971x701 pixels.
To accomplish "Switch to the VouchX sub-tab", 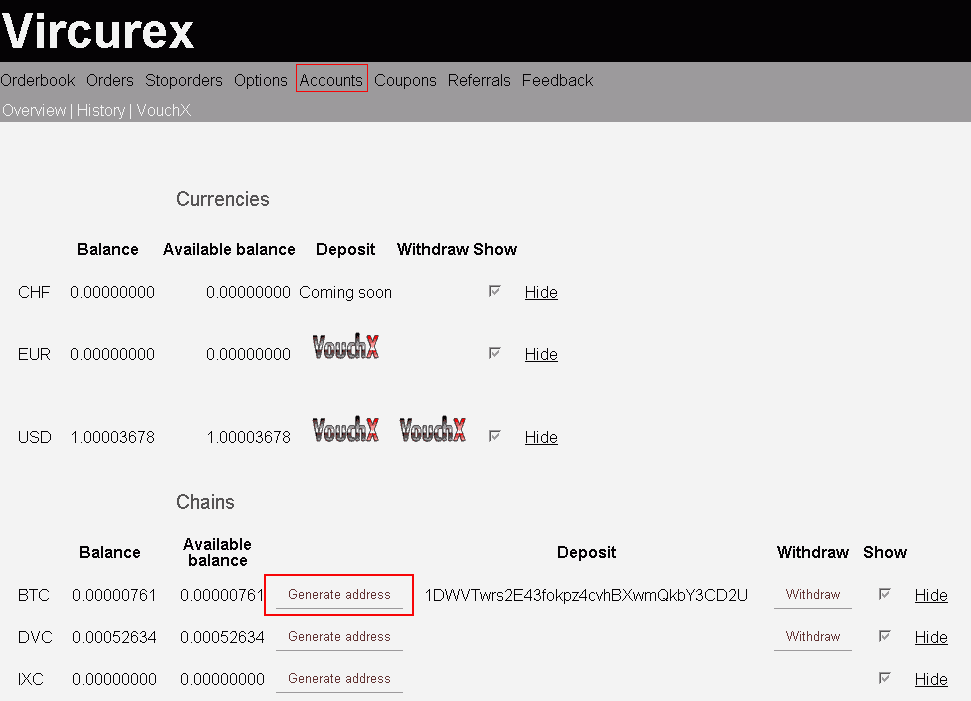I will coord(163,110).
